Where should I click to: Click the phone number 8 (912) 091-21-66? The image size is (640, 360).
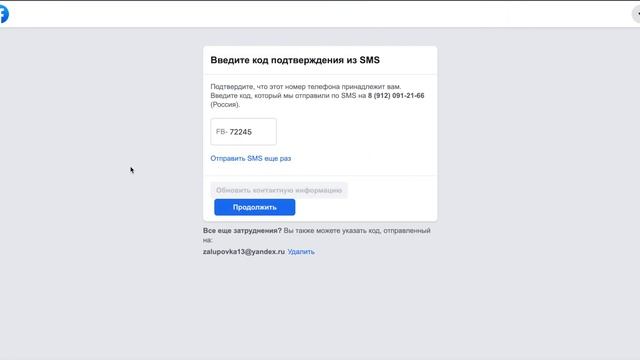(x=396, y=96)
